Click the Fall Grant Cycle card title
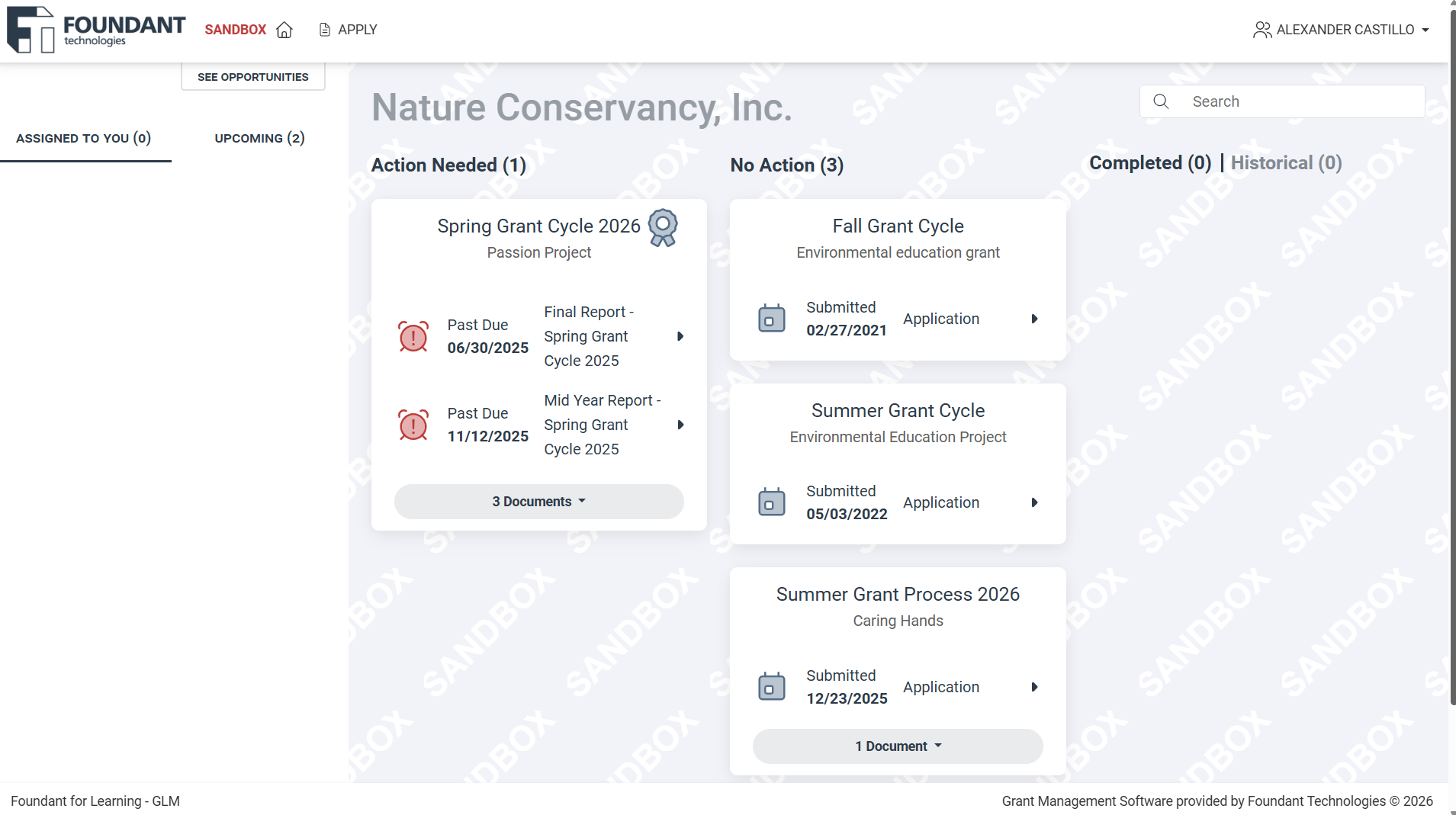Screen dimensions: 1456x815 pos(898,226)
